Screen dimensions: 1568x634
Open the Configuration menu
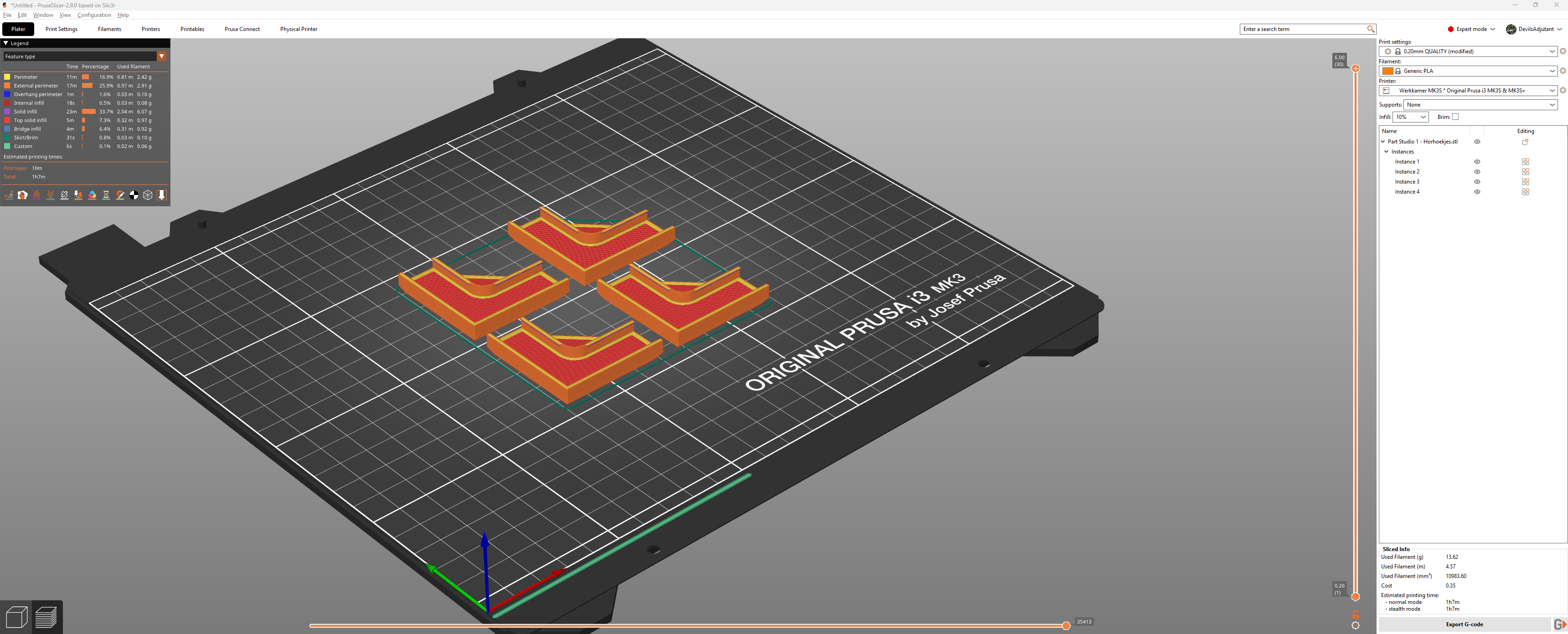coord(94,15)
